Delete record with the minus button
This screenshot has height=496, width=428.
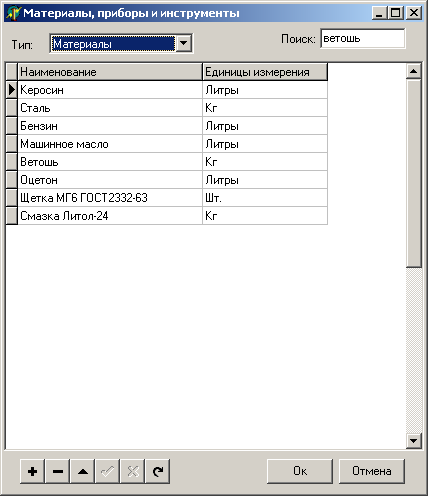point(58,471)
